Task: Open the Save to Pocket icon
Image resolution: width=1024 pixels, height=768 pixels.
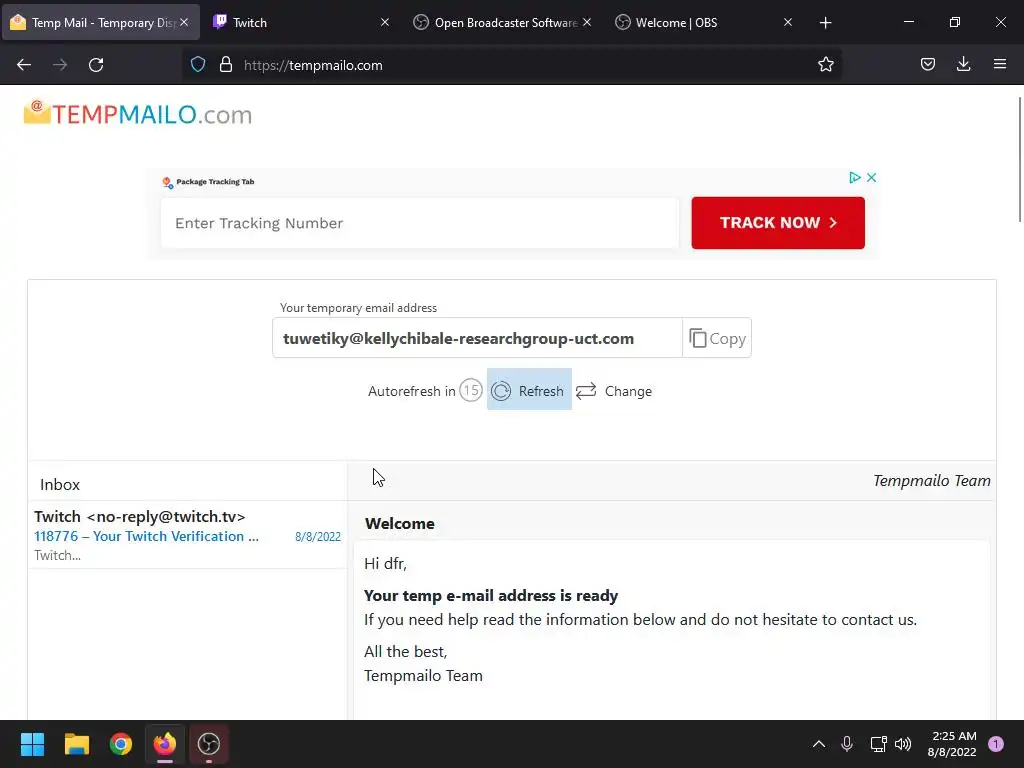Action: (x=927, y=64)
